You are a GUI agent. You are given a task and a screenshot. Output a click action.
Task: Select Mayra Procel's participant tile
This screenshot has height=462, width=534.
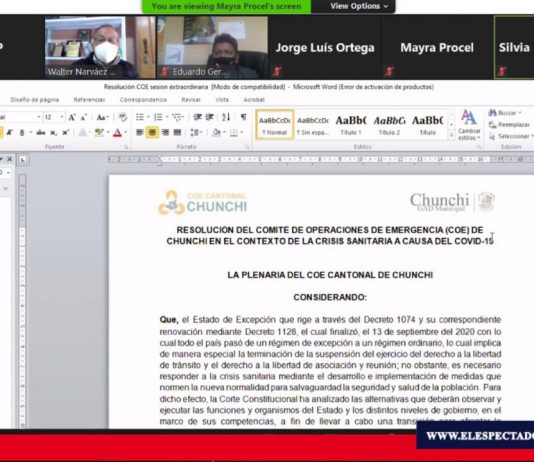(437, 47)
